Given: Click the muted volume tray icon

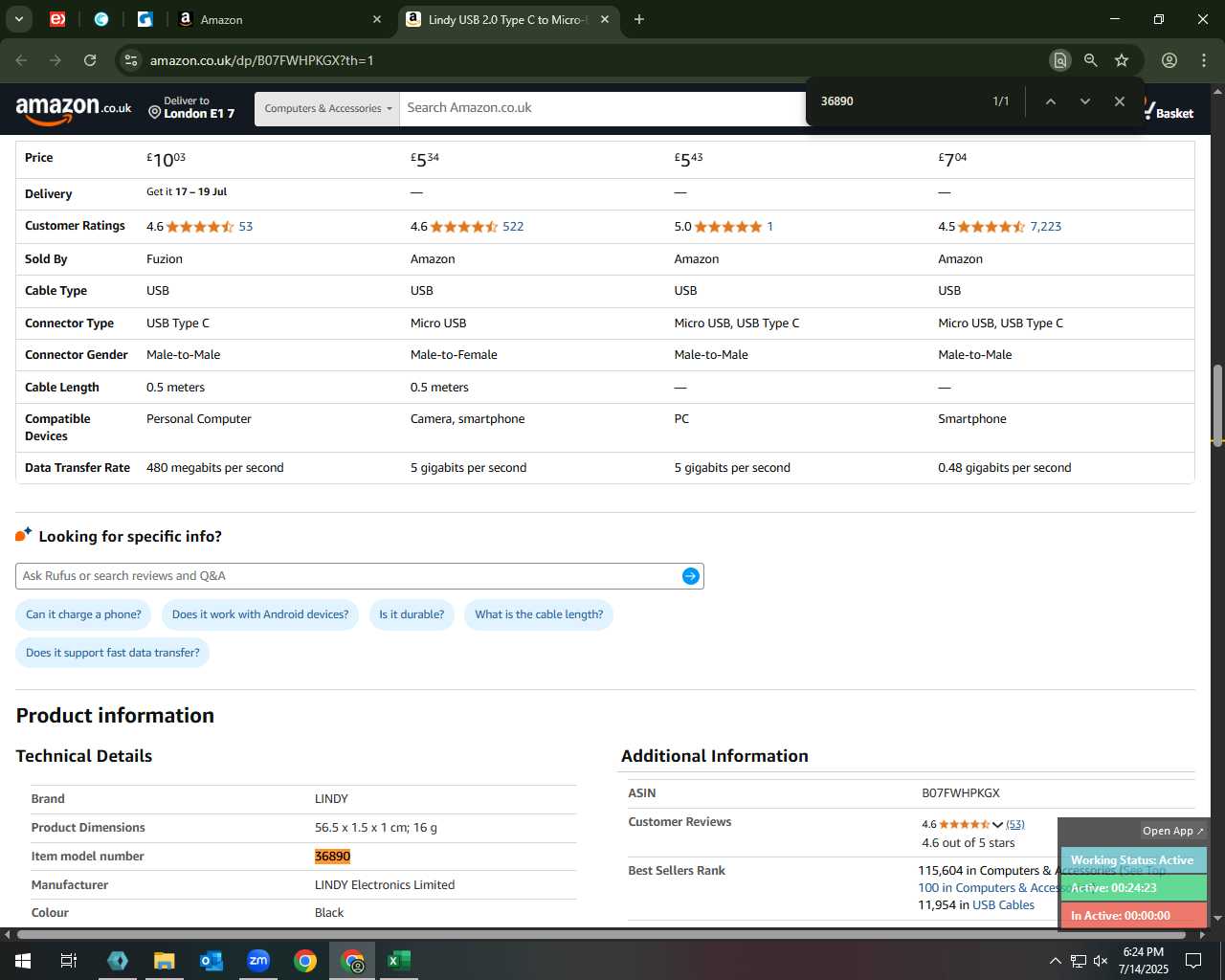Looking at the screenshot, I should [1101, 961].
